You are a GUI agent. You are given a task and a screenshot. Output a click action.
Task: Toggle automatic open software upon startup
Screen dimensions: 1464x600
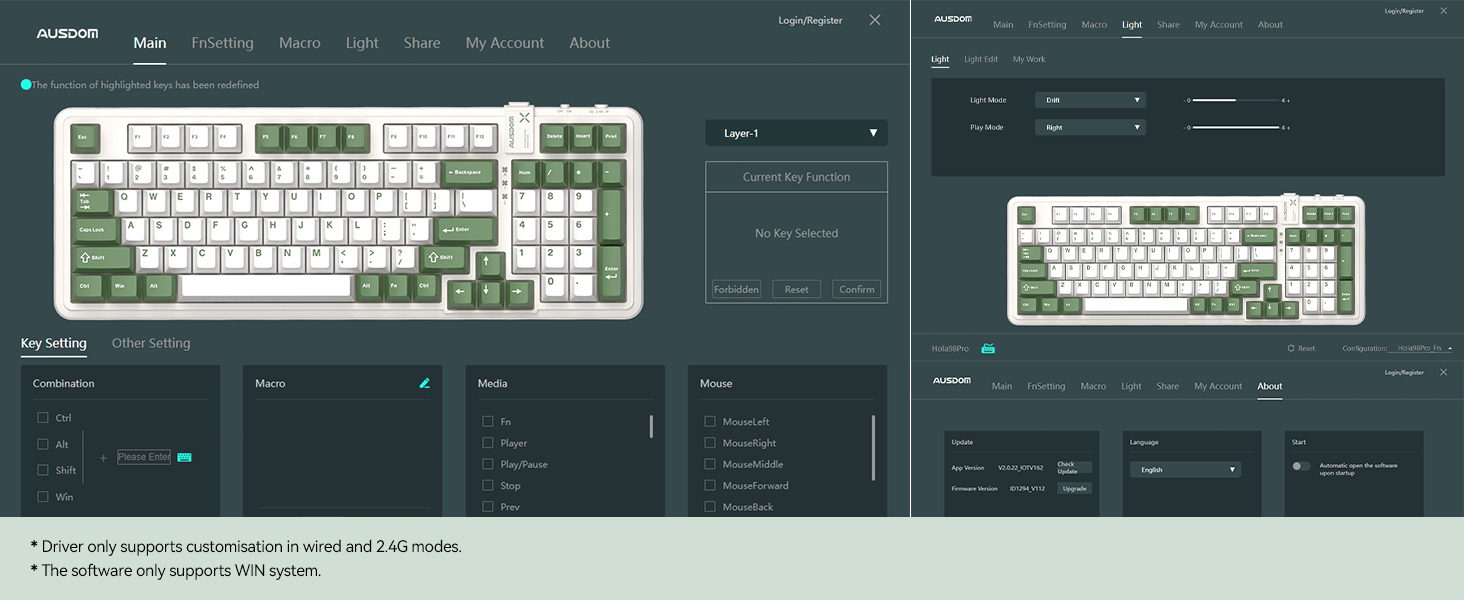tap(1300, 466)
